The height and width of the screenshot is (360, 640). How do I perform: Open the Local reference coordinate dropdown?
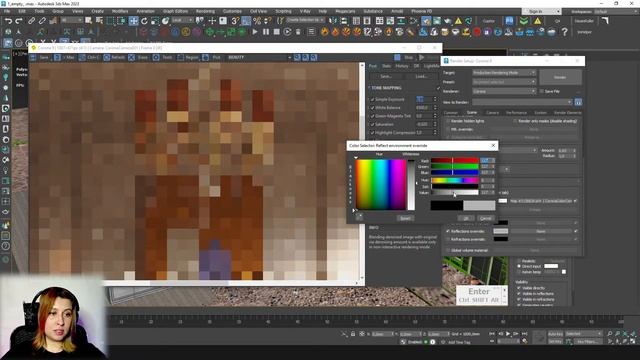click(x=182, y=20)
